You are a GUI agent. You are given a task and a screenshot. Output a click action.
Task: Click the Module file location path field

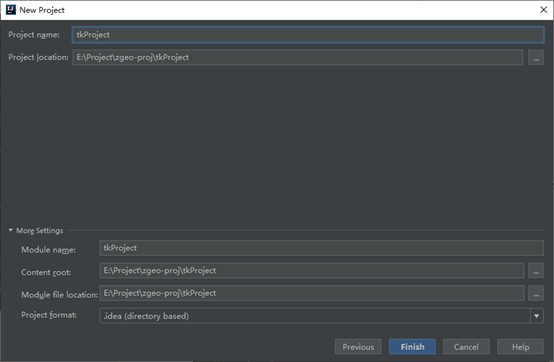[x=312, y=293]
